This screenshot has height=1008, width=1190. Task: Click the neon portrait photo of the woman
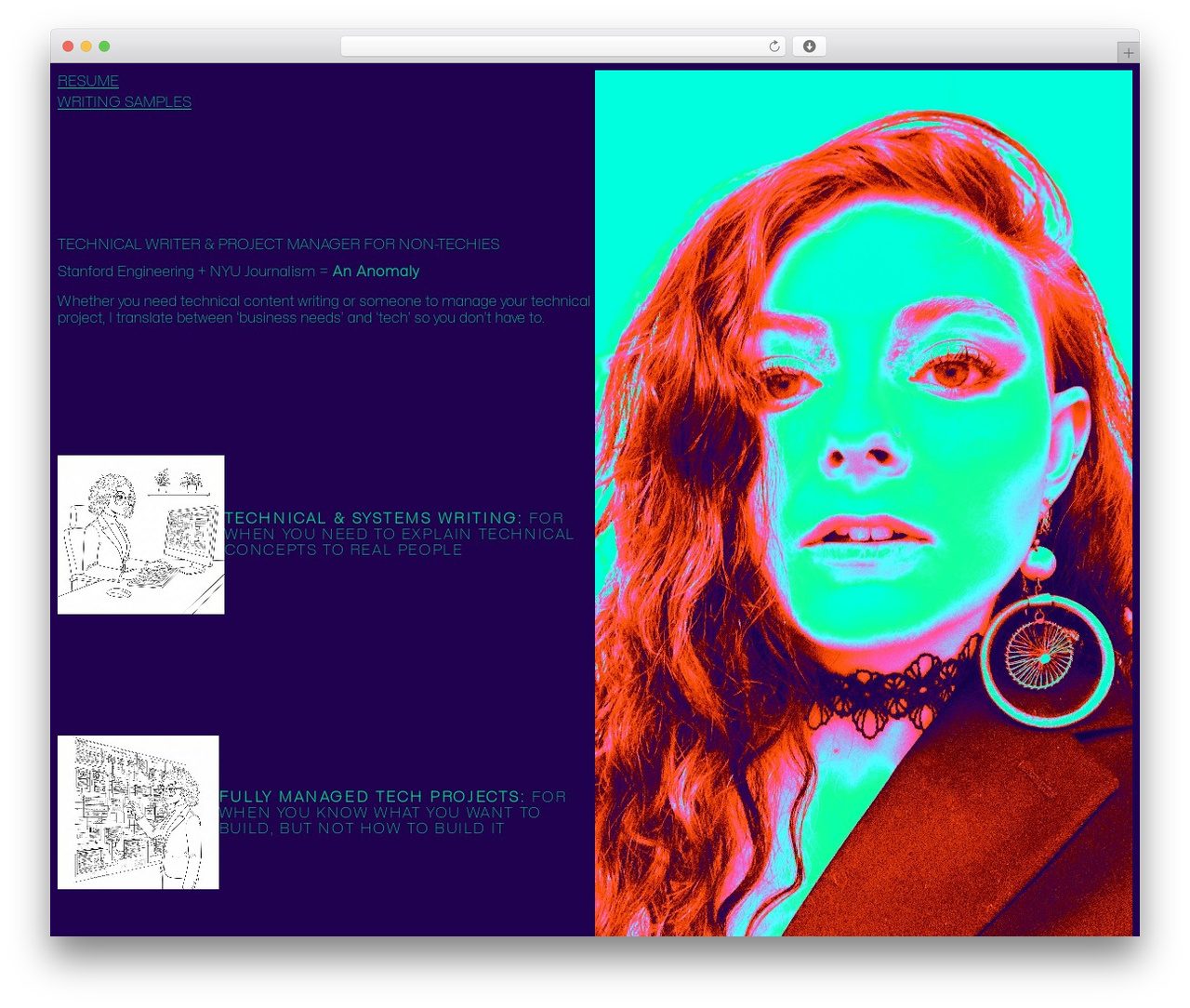click(x=864, y=503)
